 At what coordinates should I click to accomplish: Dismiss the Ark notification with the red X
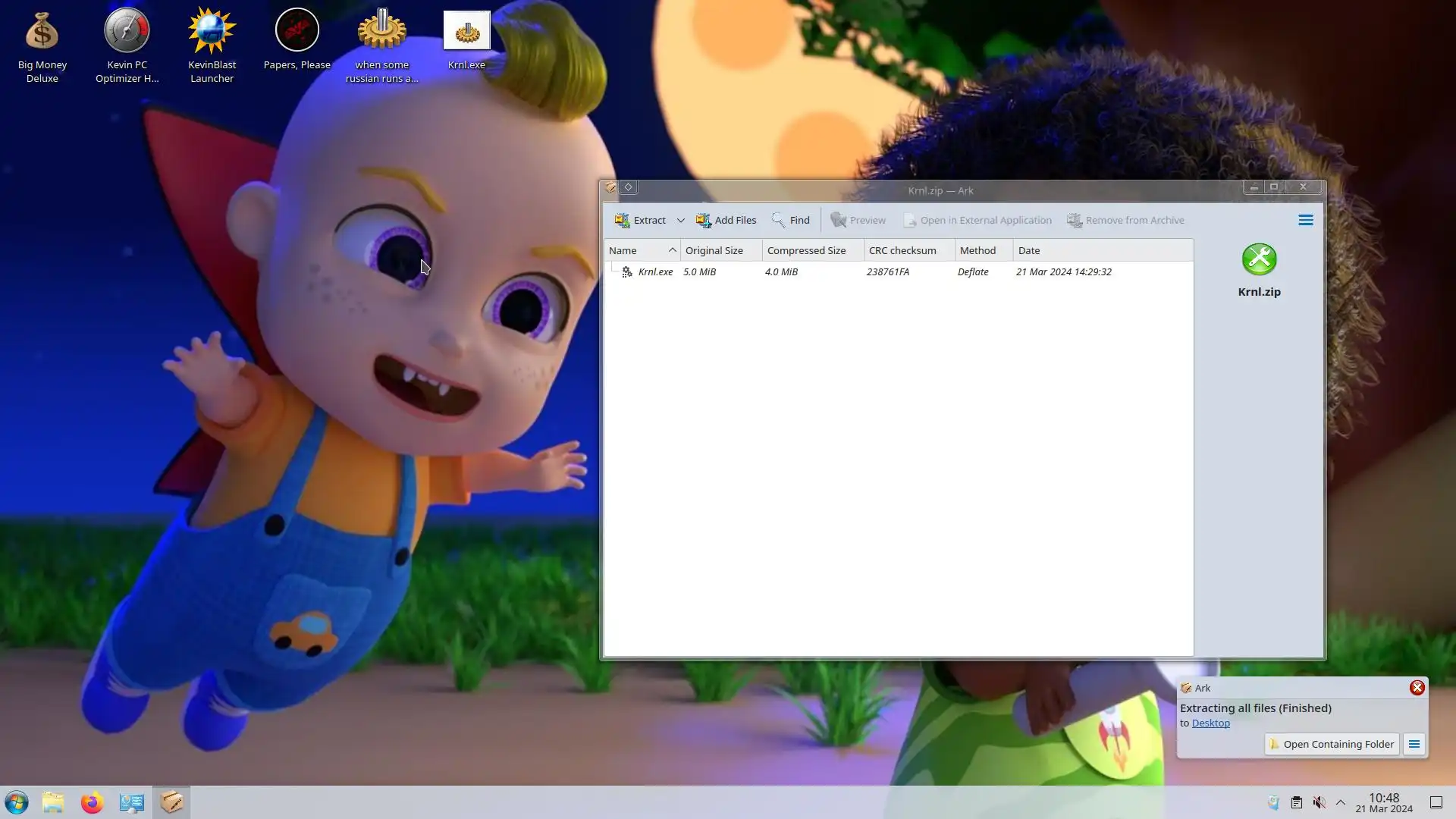(x=1417, y=688)
